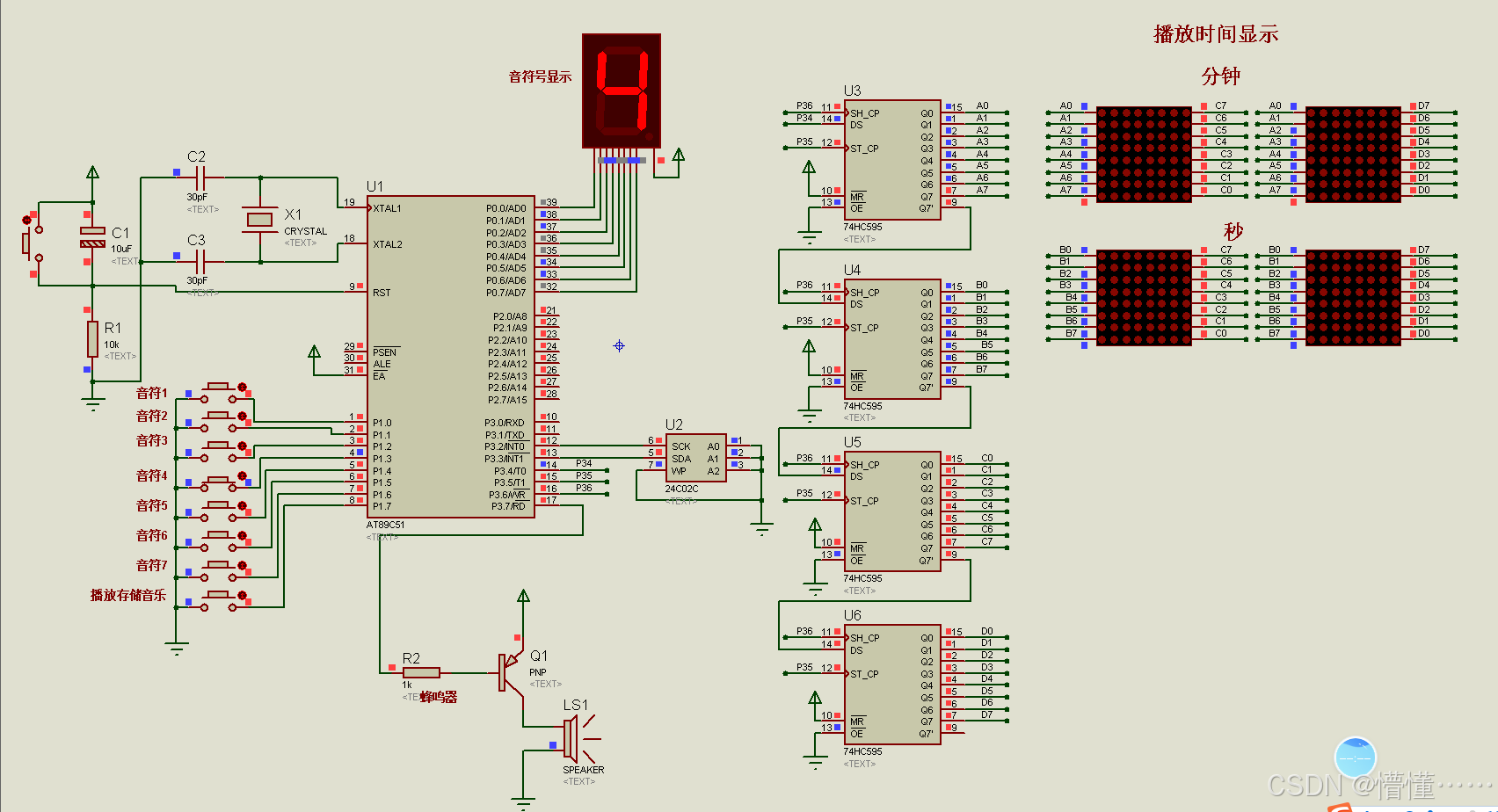Select capacitor C3 30pF
Screen dimensions: 1498x812
(x=200, y=261)
